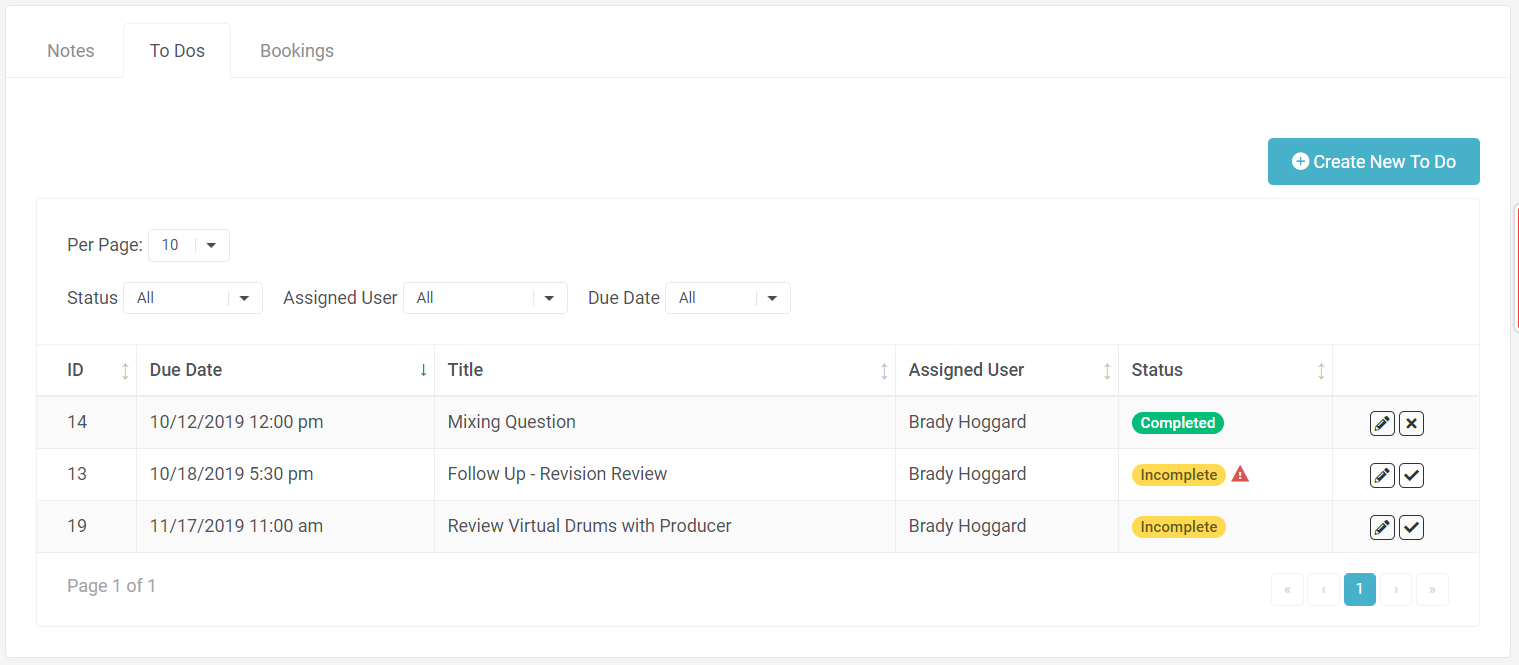This screenshot has width=1519, height=665.
Task: Click the overdue warning triangle icon
Action: coord(1240,474)
